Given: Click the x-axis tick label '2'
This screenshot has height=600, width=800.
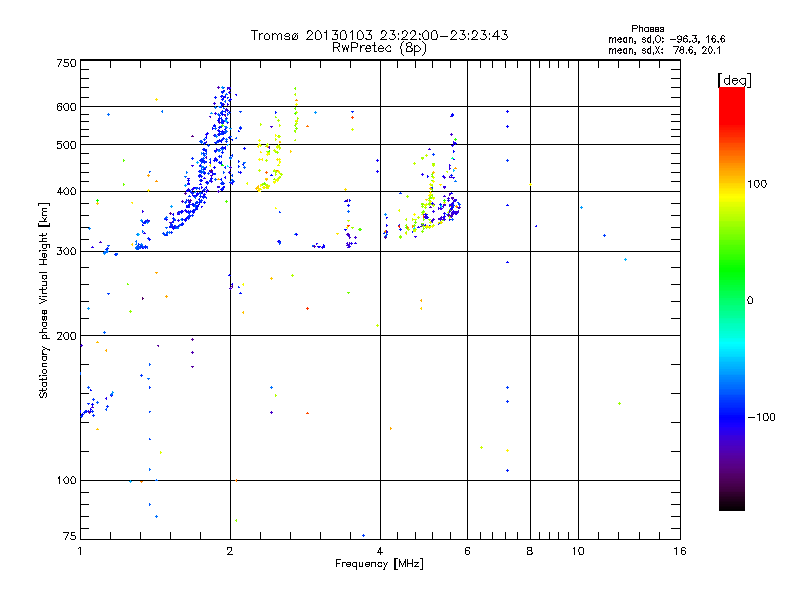Looking at the screenshot, I should click(x=230, y=551).
